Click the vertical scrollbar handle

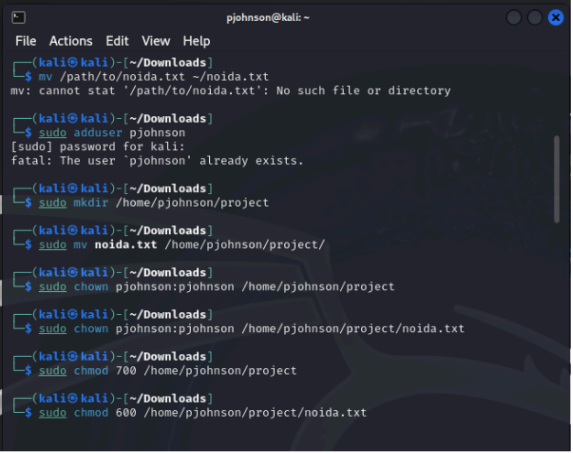(x=558, y=179)
